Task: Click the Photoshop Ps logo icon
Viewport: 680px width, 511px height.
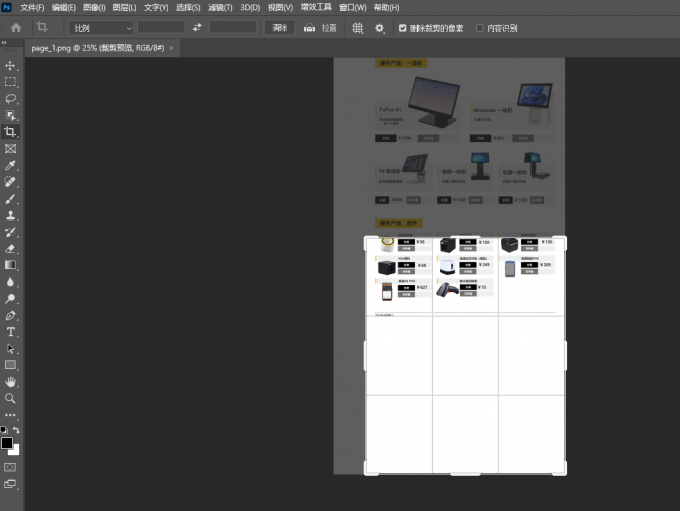Action: [x=7, y=7]
